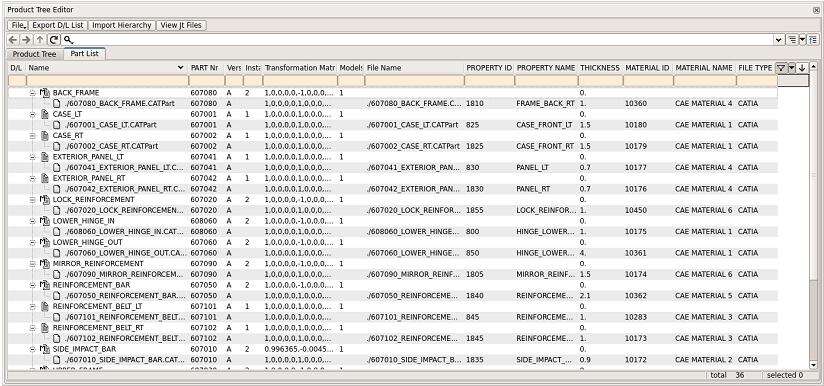Image resolution: width=824 pixels, height=386 pixels.
Task: Collapse the LOCK_REINFORCEMENT tree node
Action: (32, 200)
